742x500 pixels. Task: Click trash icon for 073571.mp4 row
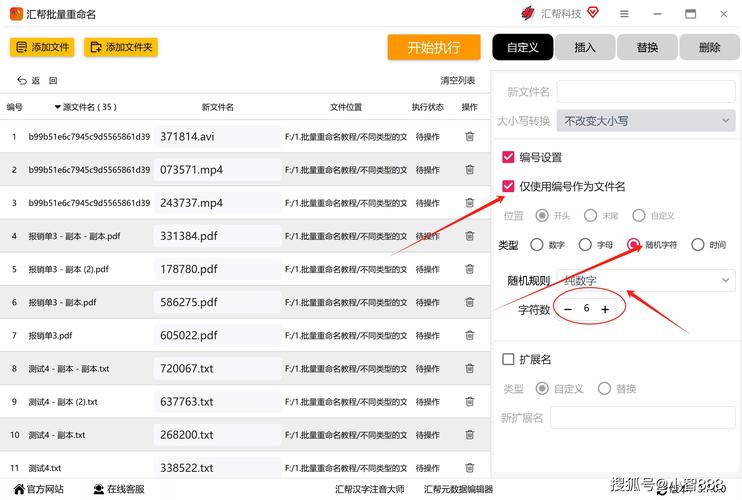[x=469, y=170]
